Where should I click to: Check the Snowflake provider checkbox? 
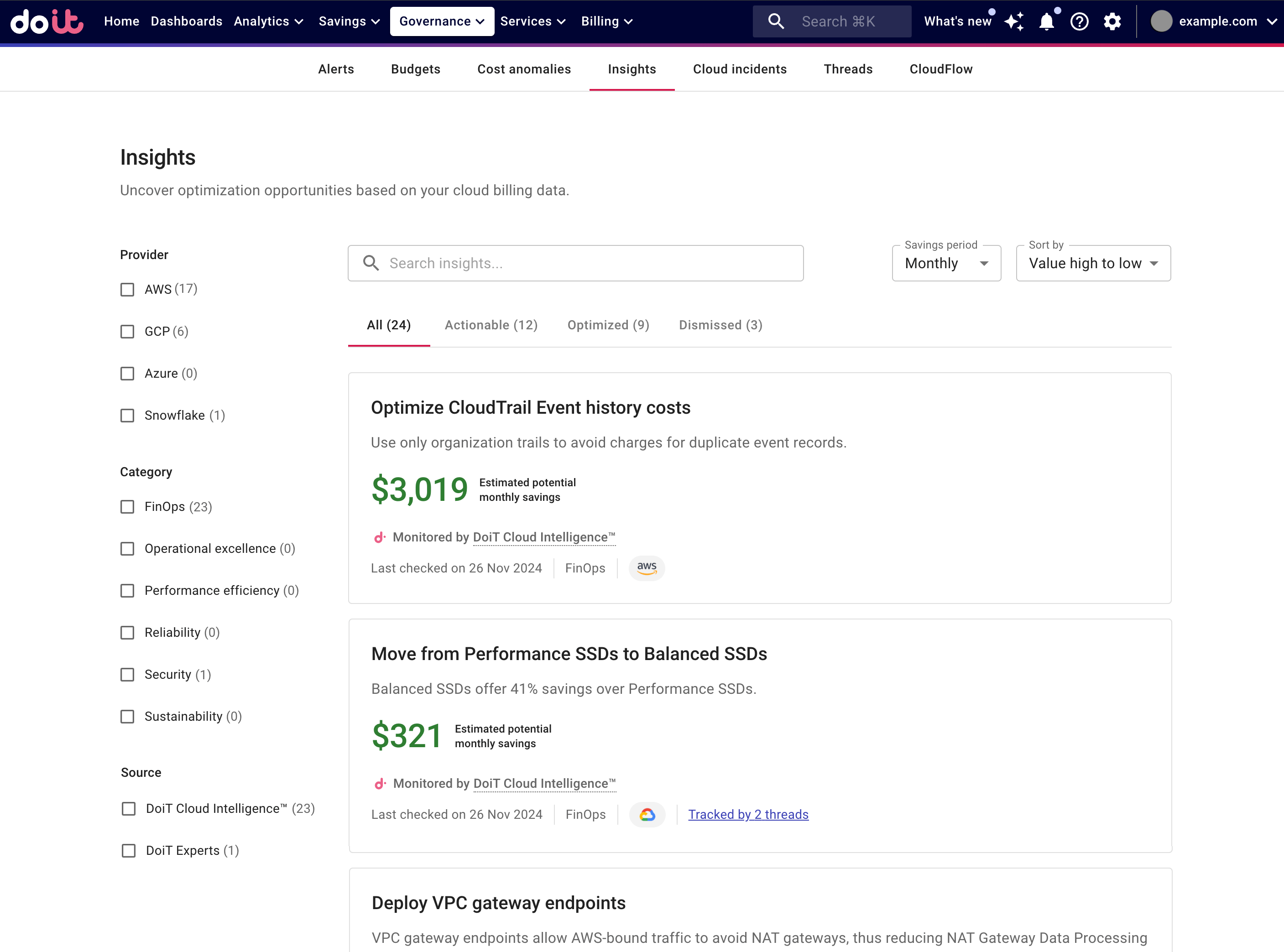127,416
